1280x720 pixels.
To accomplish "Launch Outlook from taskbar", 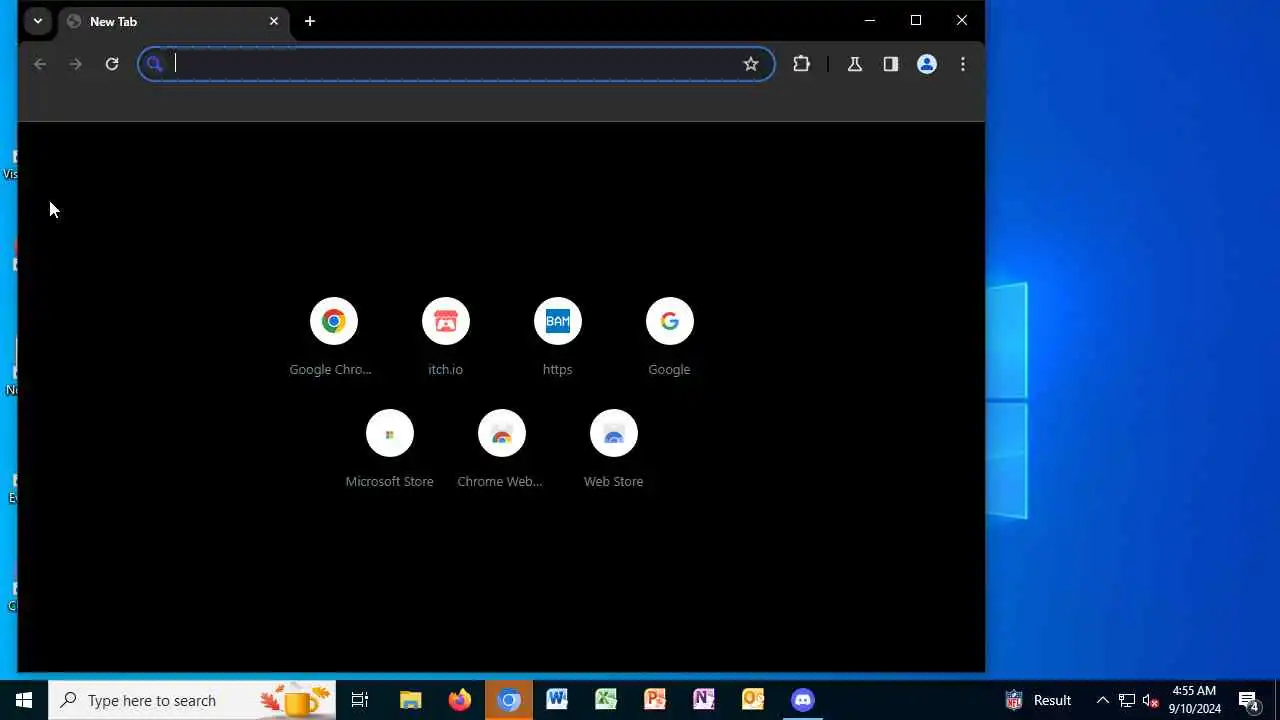I will pyautogui.click(x=753, y=700).
